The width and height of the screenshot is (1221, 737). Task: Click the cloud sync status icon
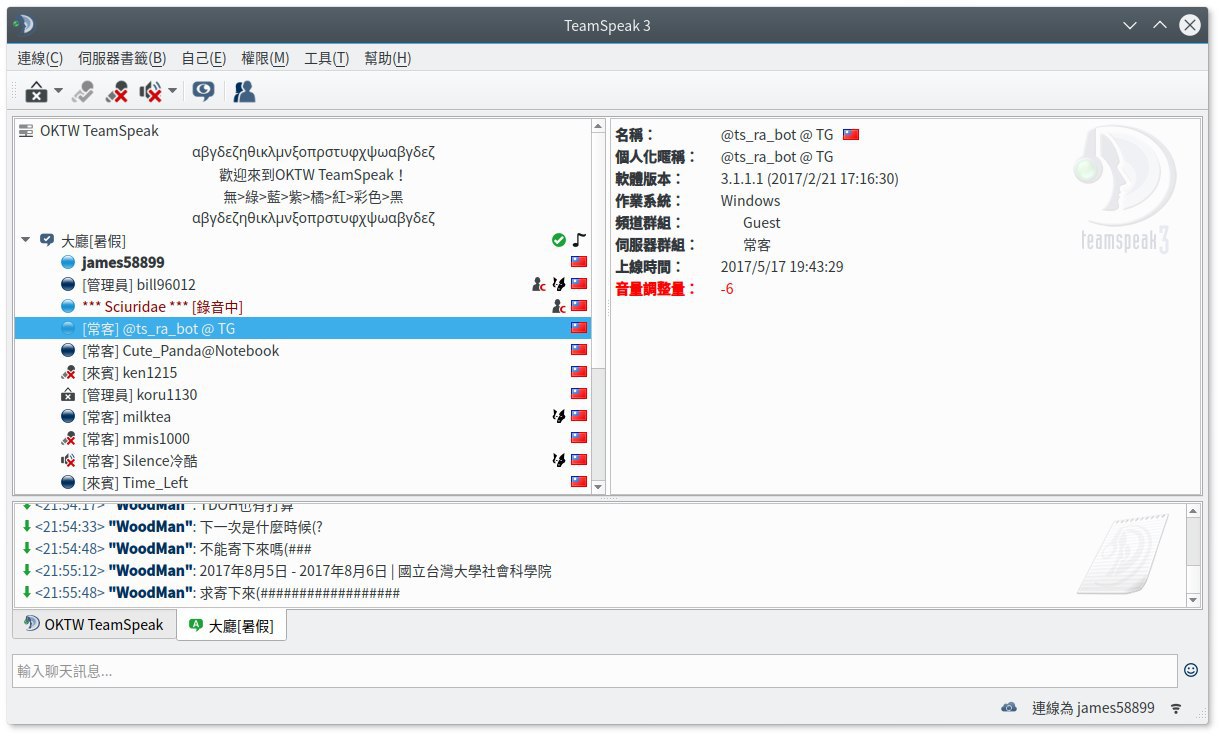pyautogui.click(x=1009, y=708)
